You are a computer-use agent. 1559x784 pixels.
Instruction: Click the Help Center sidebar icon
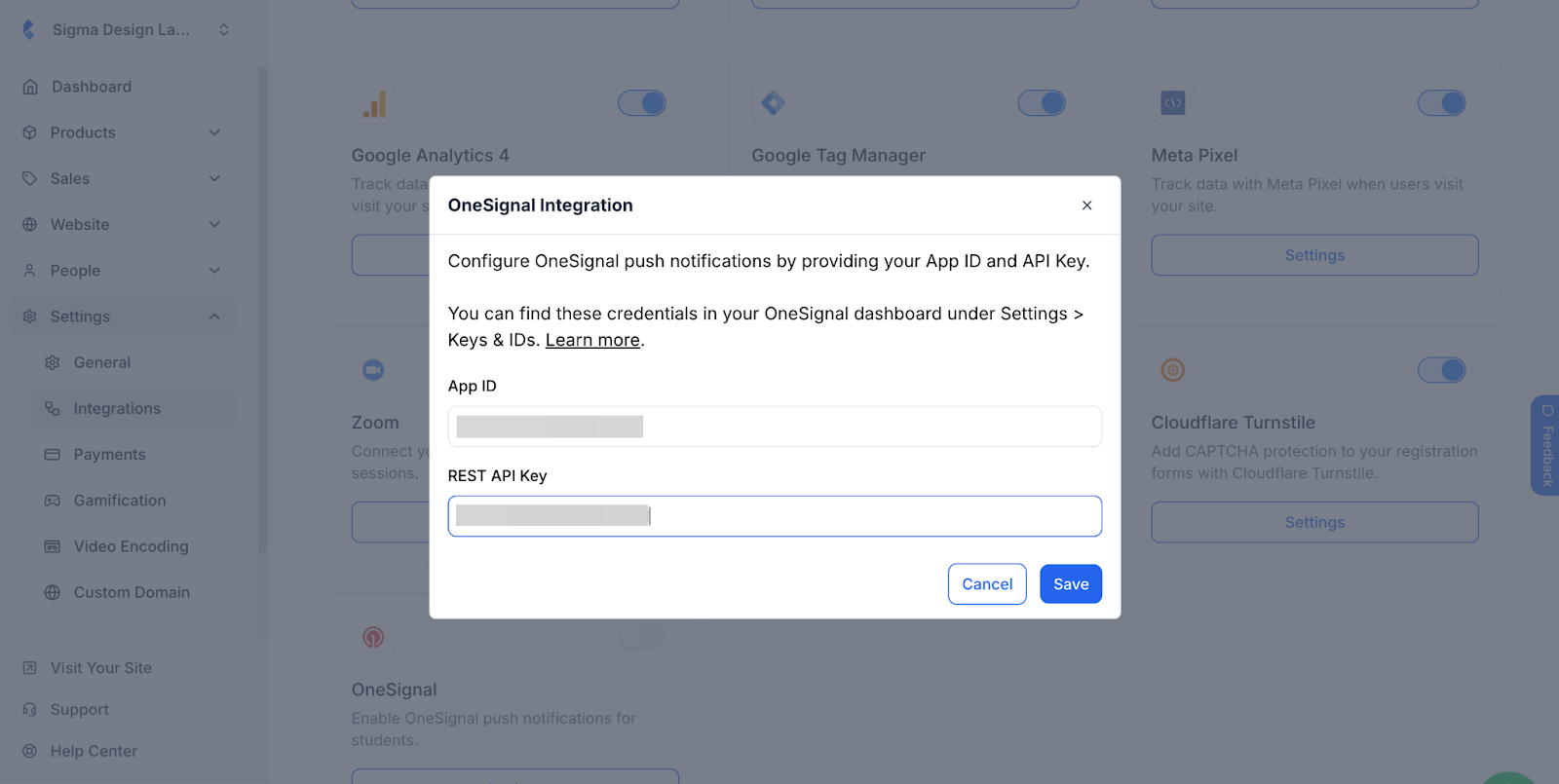[x=30, y=752]
